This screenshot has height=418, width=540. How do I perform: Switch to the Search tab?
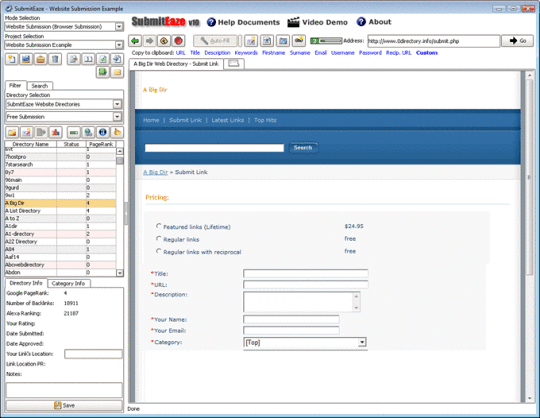click(40, 86)
